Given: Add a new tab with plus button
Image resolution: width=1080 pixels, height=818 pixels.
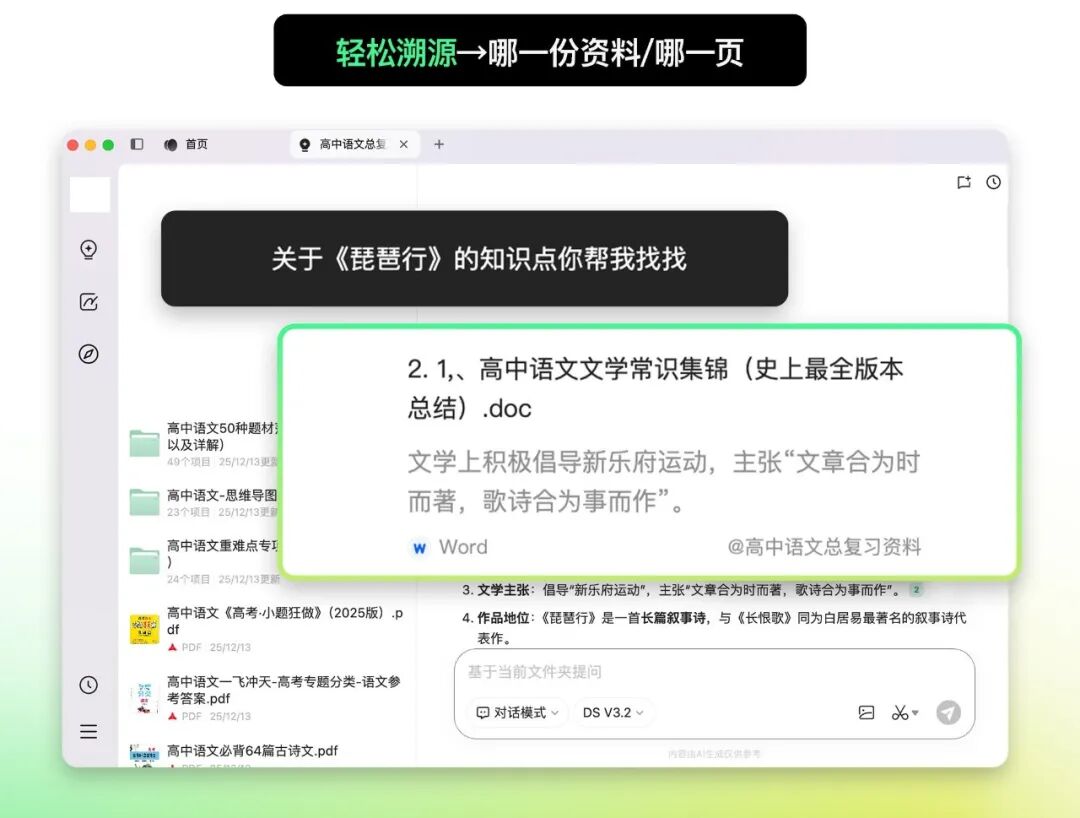Looking at the screenshot, I should point(439,145).
